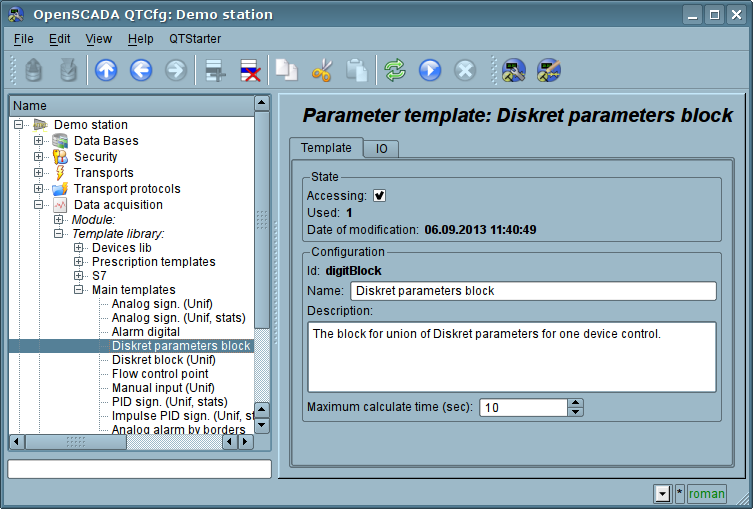Expand the Security node
This screenshot has height=509, width=753.
pos(38,157)
